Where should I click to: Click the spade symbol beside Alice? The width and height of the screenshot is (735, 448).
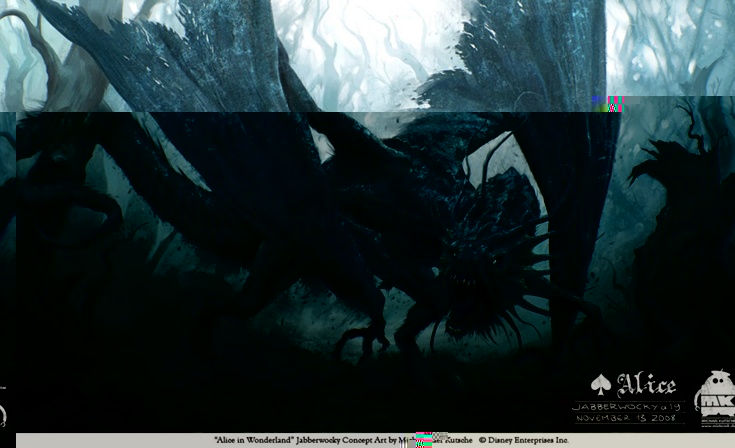click(600, 385)
